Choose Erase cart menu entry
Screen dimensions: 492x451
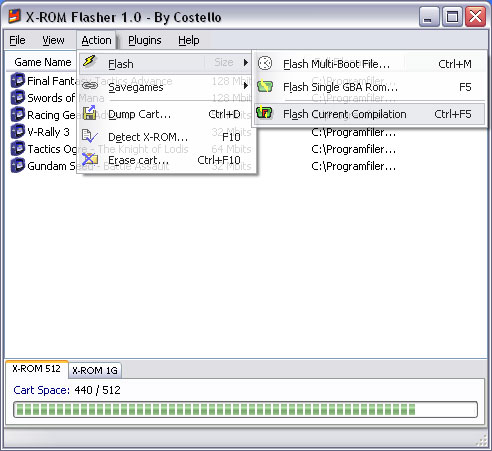[166, 160]
